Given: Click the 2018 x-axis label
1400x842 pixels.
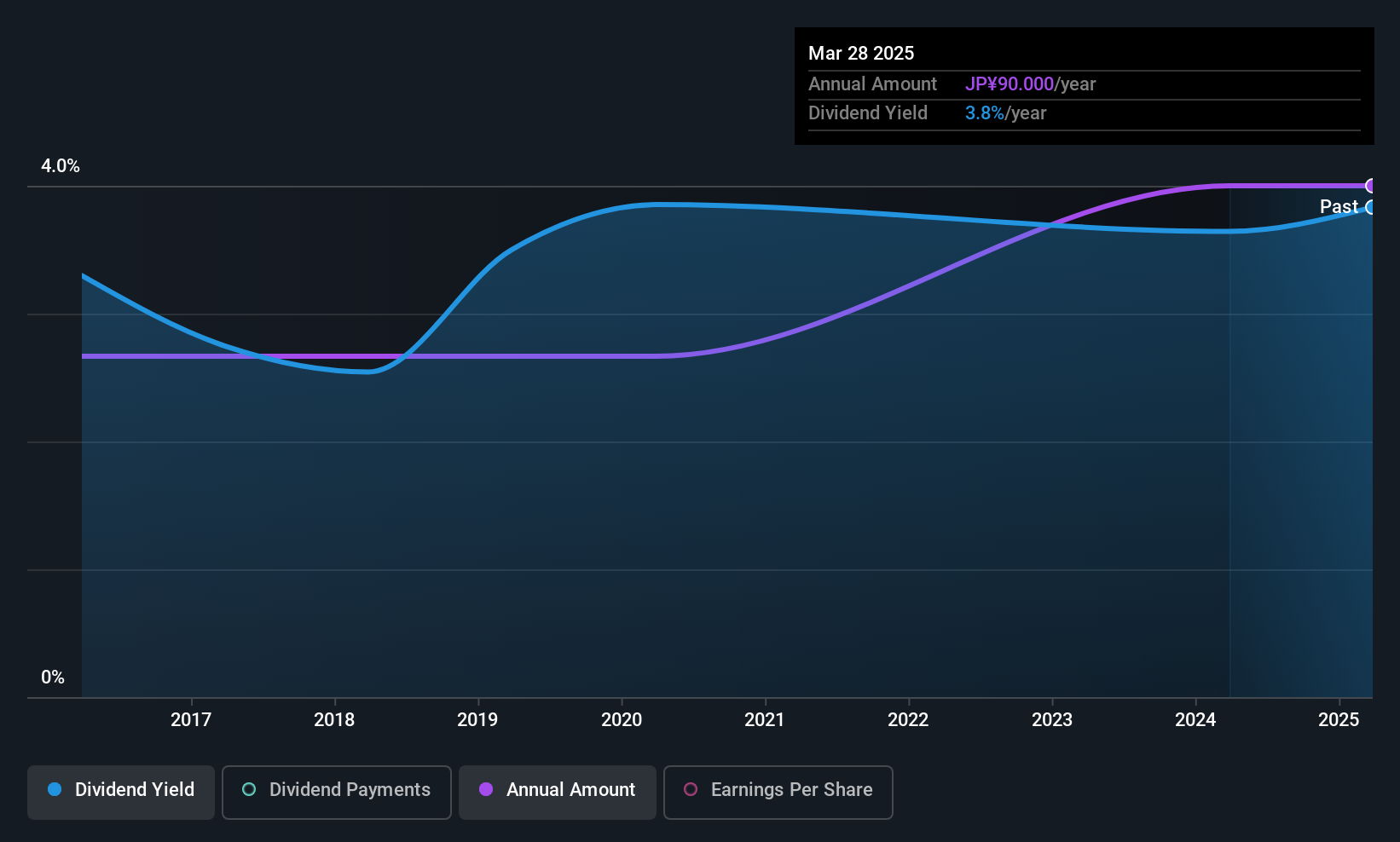Looking at the screenshot, I should coord(334,719).
